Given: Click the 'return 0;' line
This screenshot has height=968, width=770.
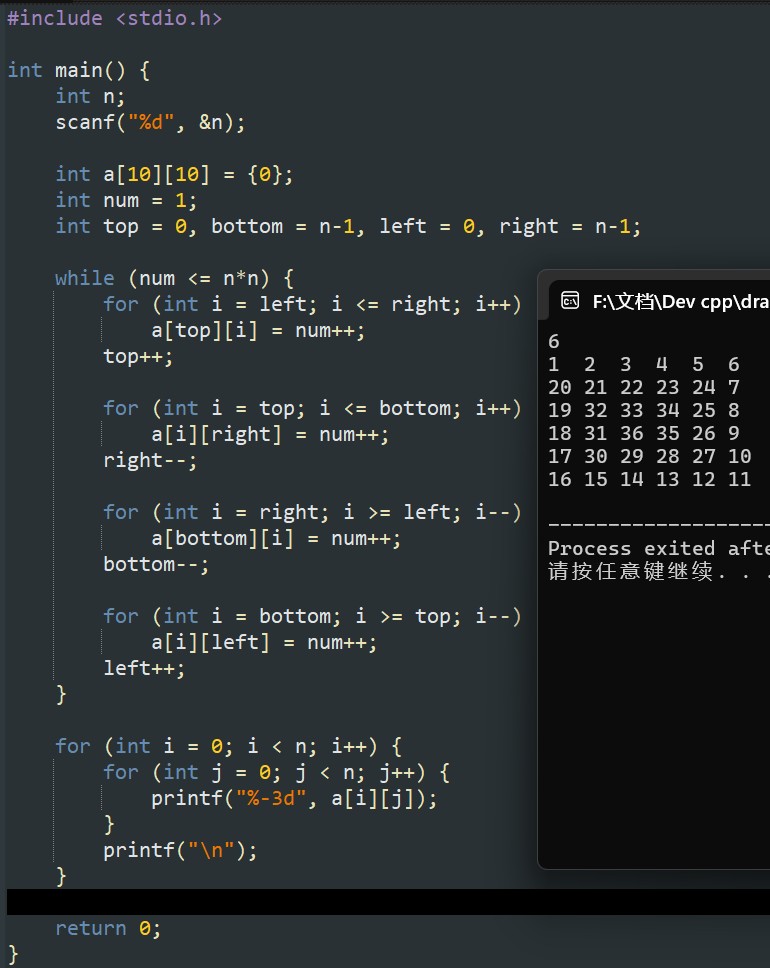Looking at the screenshot, I should click(x=108, y=928).
